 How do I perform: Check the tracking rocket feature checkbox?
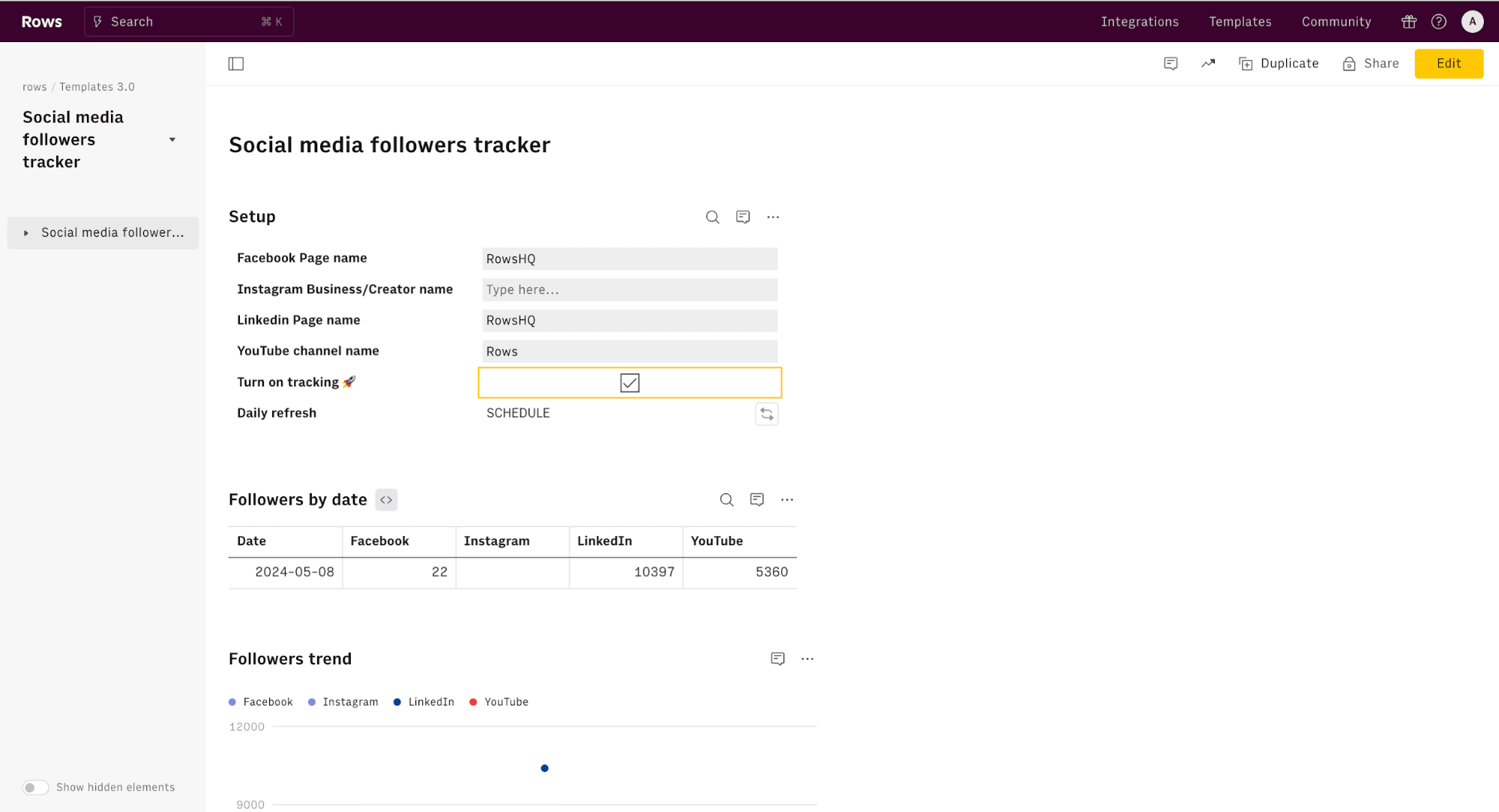(628, 382)
